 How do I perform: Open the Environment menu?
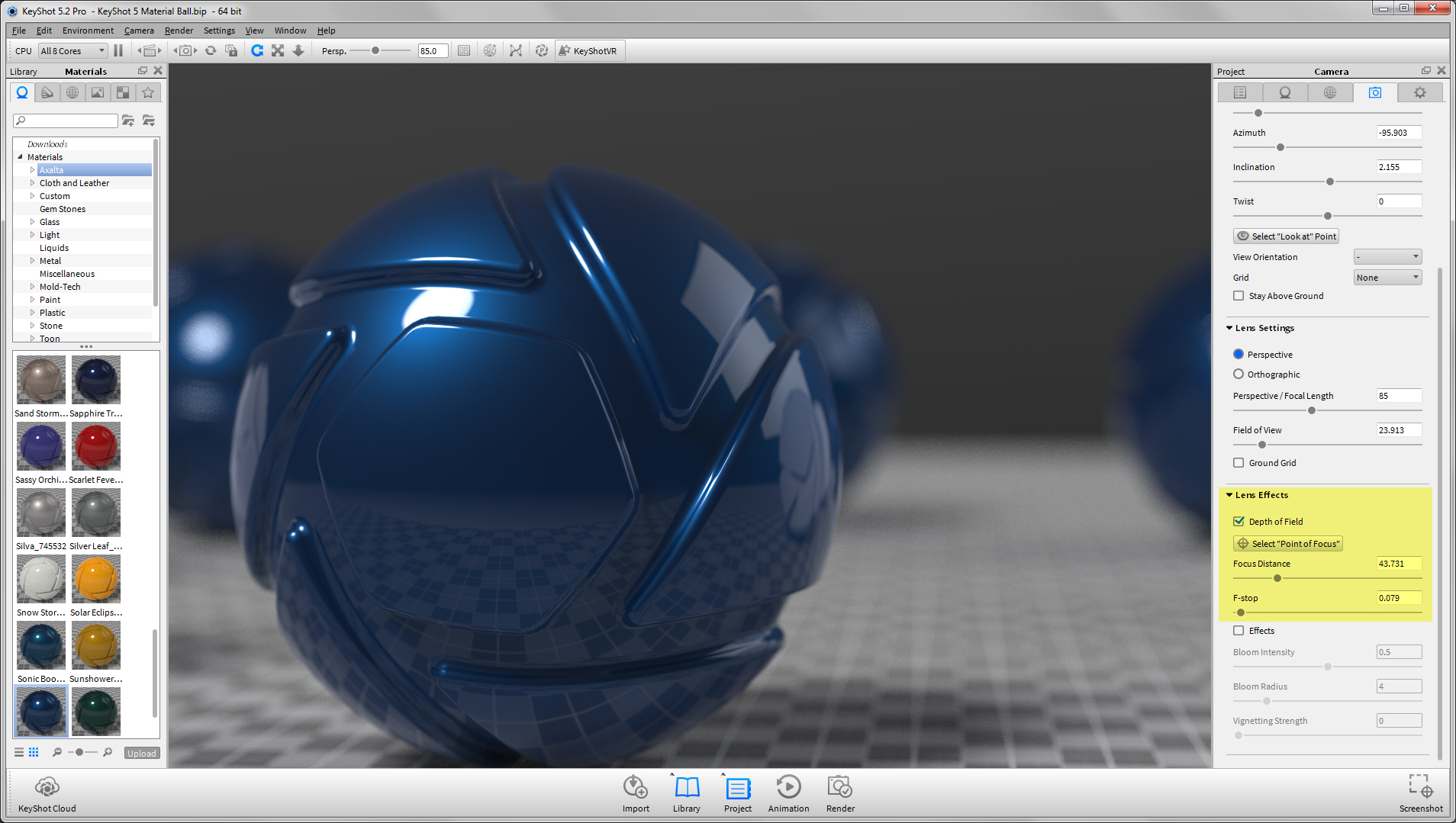pos(88,31)
